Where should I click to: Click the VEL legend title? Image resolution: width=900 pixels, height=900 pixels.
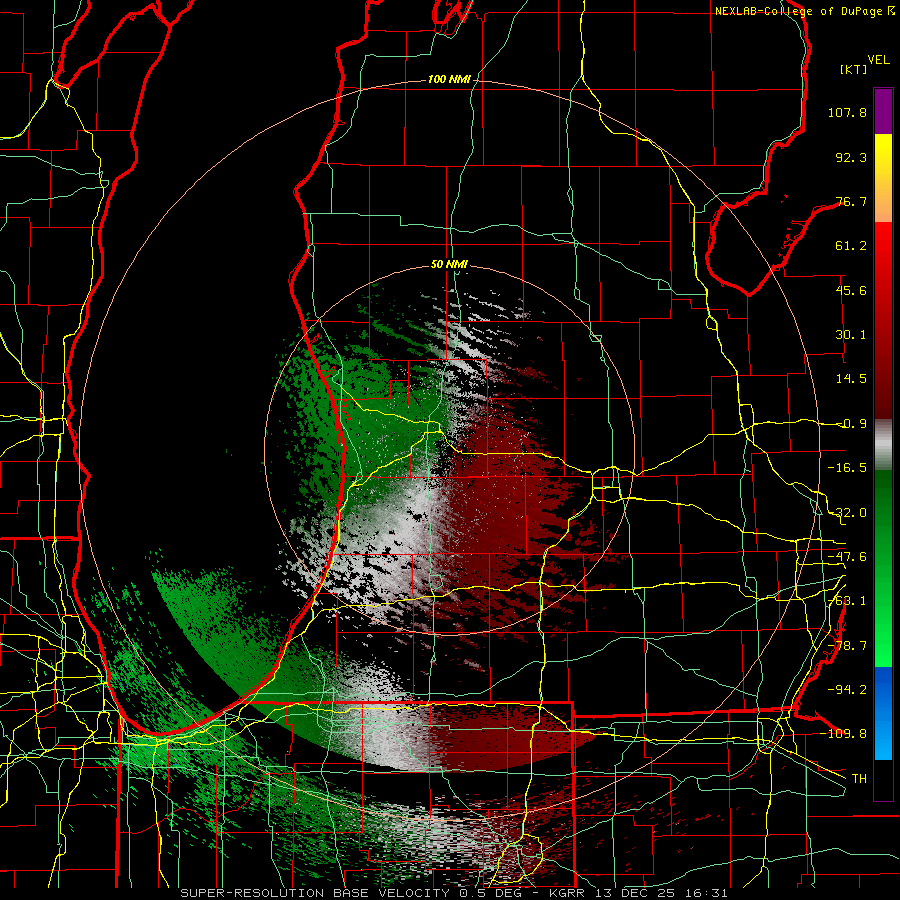879,59
